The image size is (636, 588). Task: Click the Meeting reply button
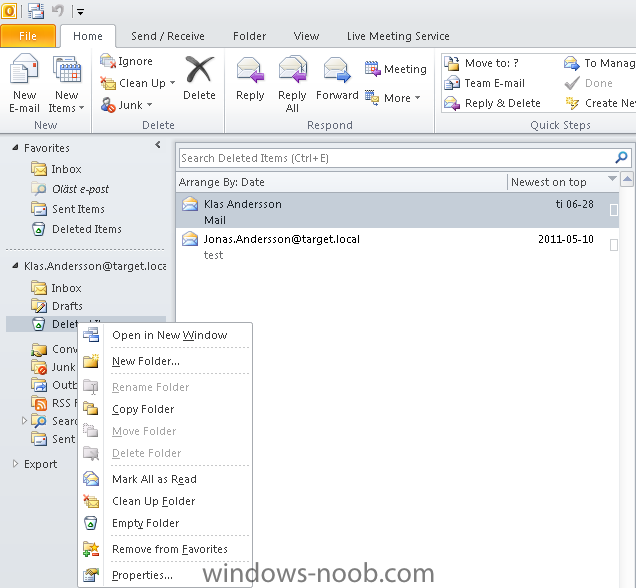[x=395, y=69]
